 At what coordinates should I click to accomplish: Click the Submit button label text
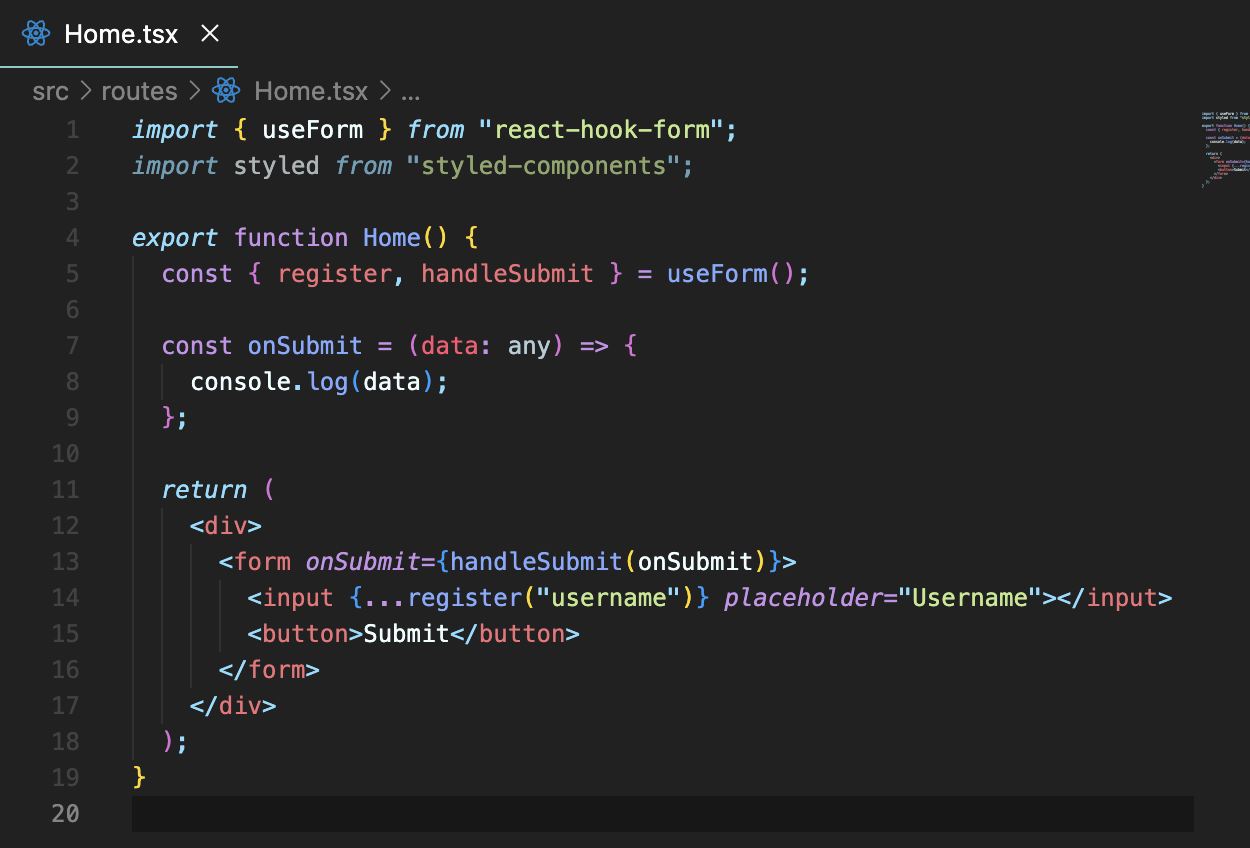coord(406,634)
